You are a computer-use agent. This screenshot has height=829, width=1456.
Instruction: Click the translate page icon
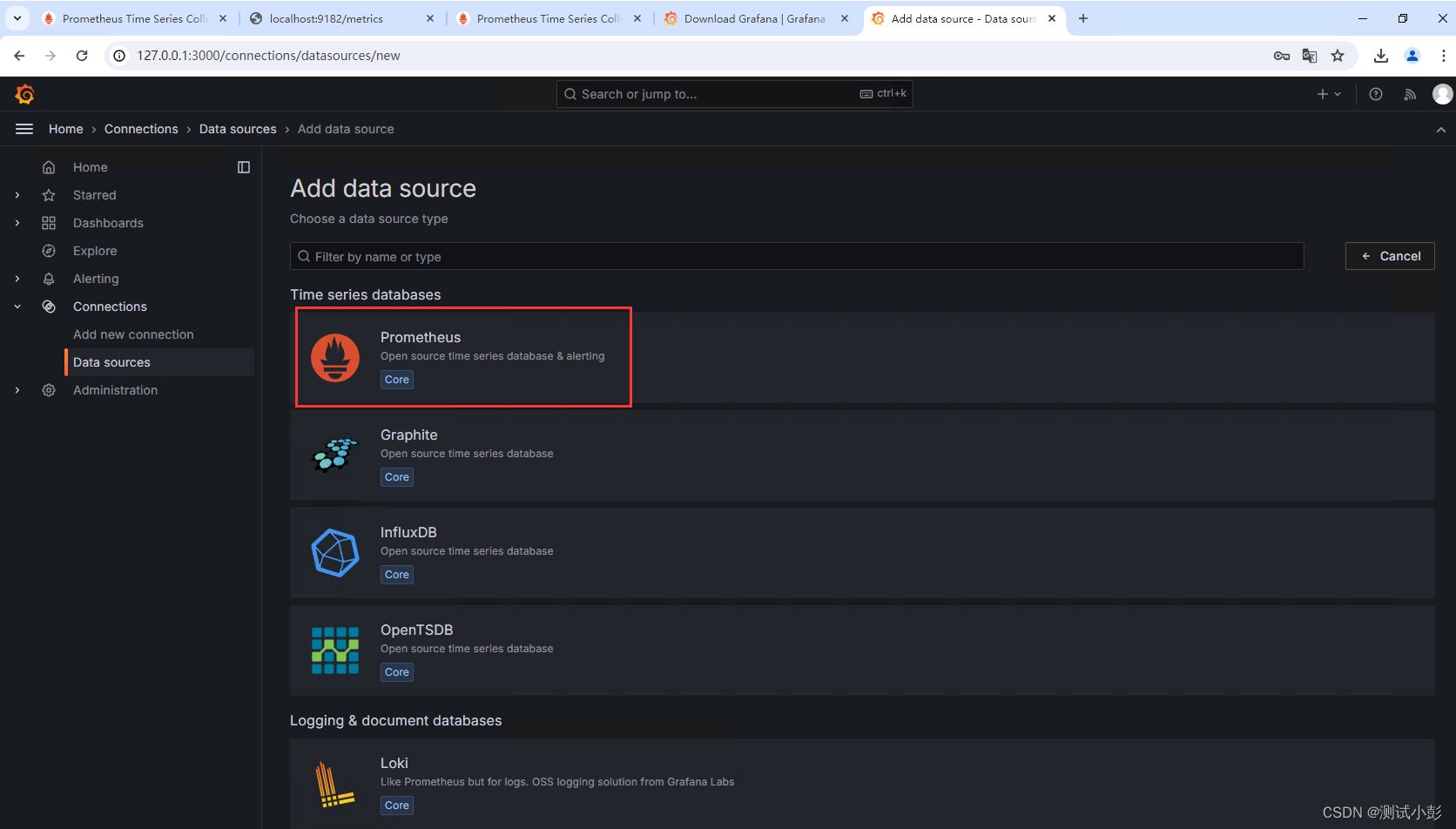[1310, 56]
